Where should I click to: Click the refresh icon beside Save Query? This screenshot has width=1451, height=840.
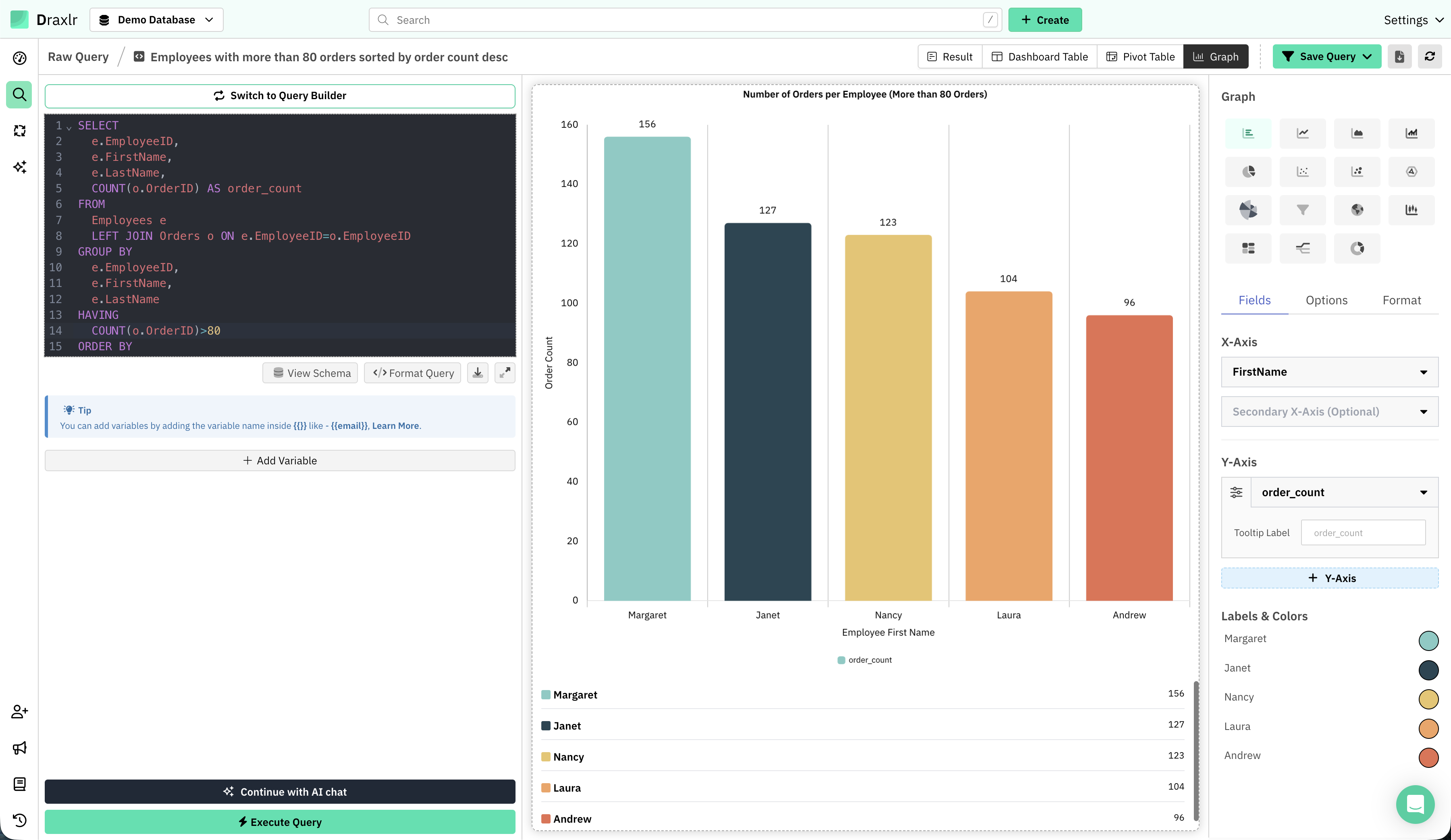1429,56
